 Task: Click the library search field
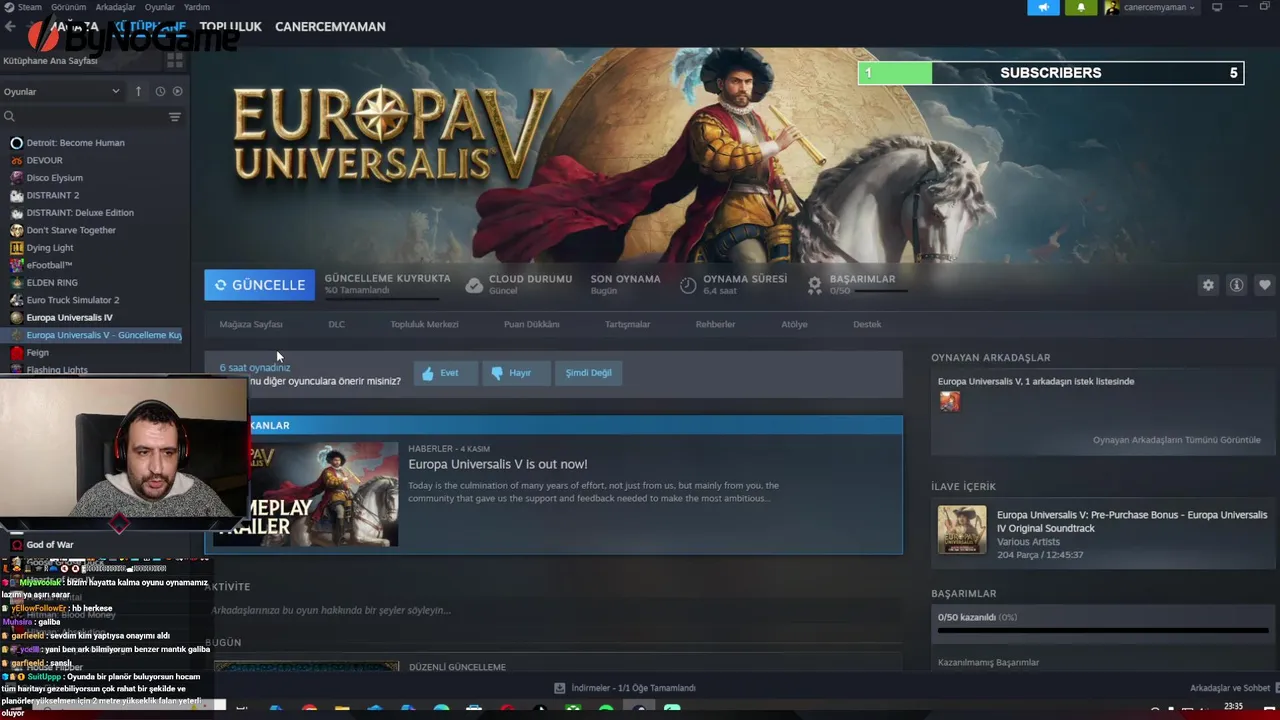click(85, 117)
